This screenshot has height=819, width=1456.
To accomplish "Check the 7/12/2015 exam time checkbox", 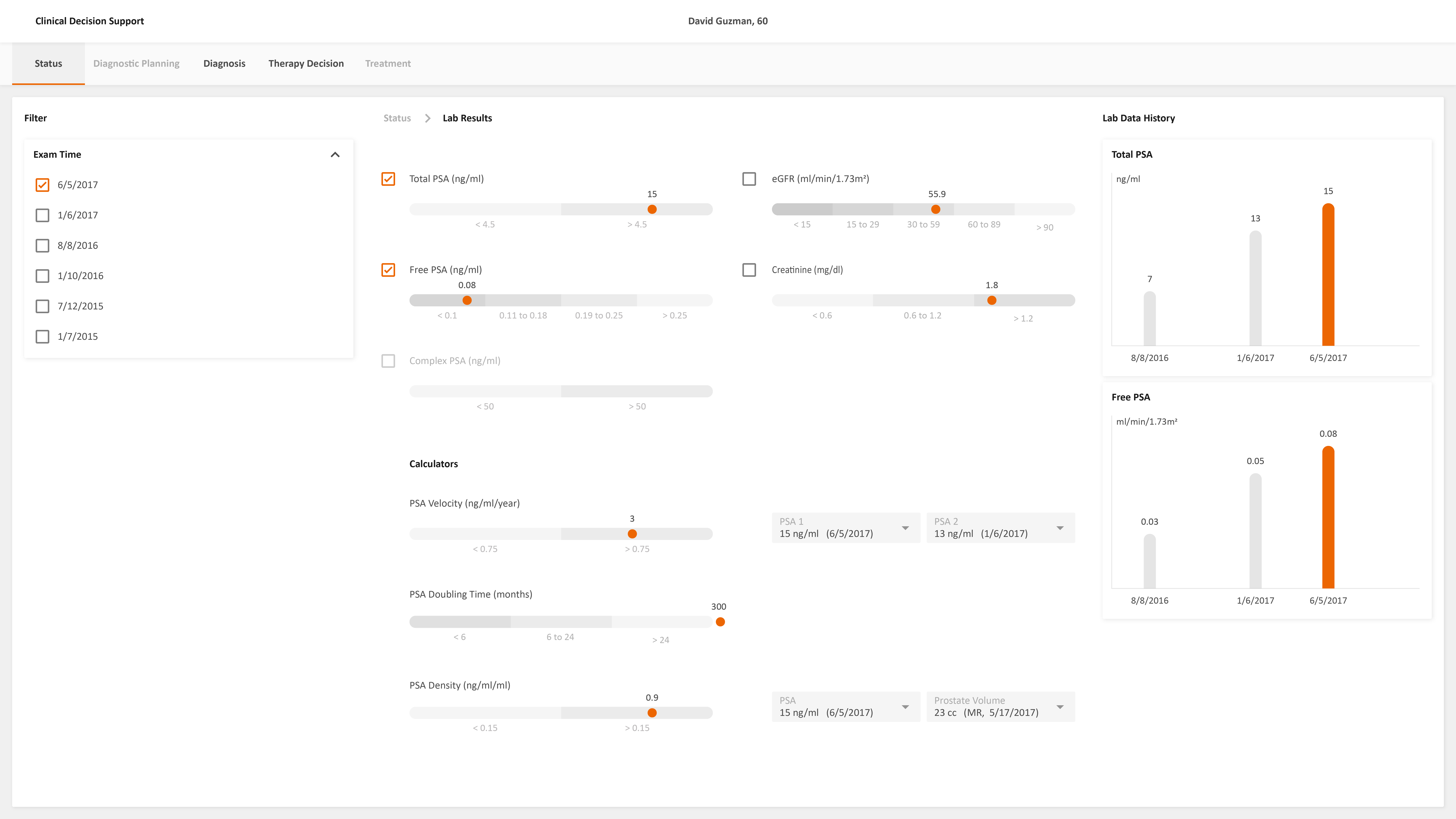I will coord(42,306).
